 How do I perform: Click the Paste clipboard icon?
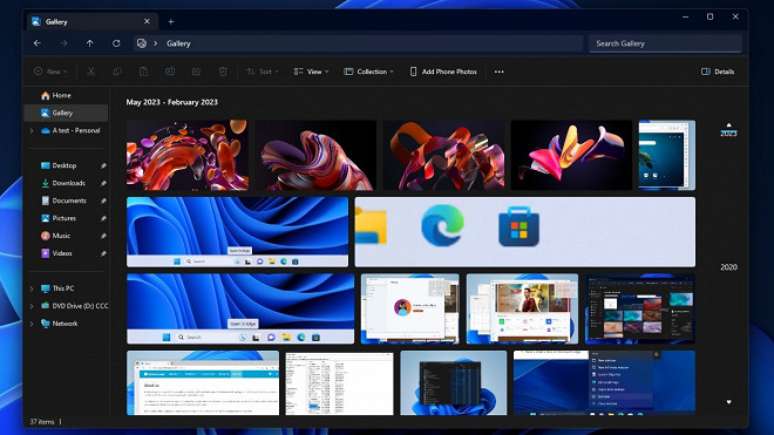[144, 72]
